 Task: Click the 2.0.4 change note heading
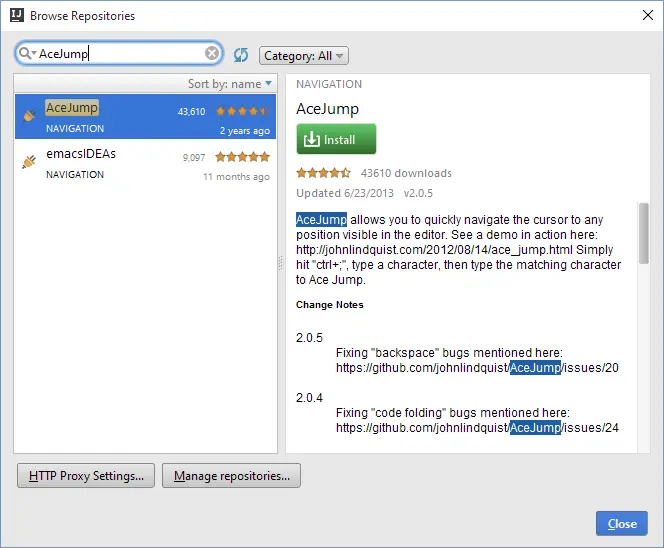(309, 398)
